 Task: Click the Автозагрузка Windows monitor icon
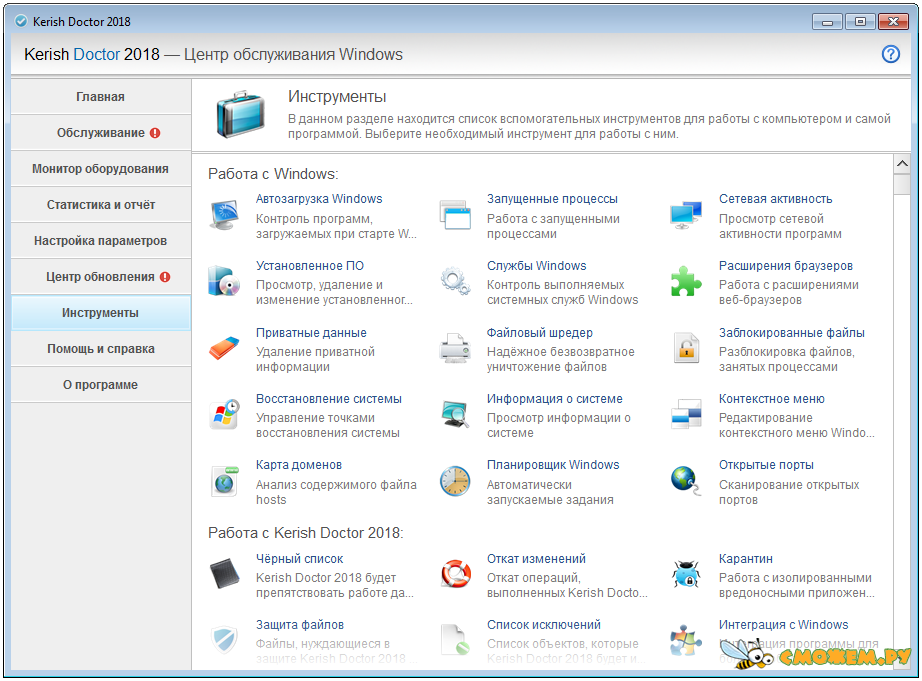point(224,215)
